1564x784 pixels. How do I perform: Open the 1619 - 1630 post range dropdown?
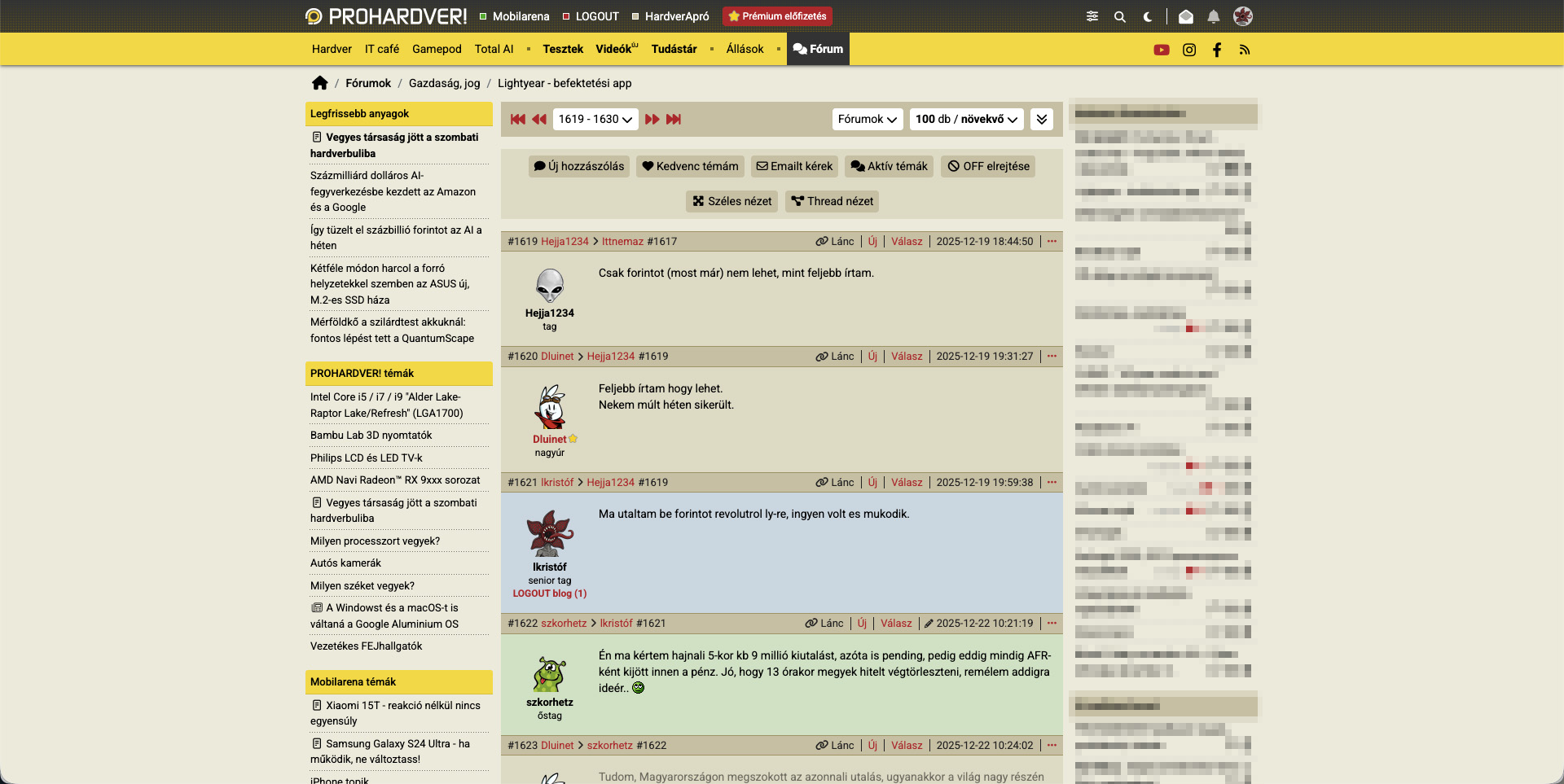point(595,119)
